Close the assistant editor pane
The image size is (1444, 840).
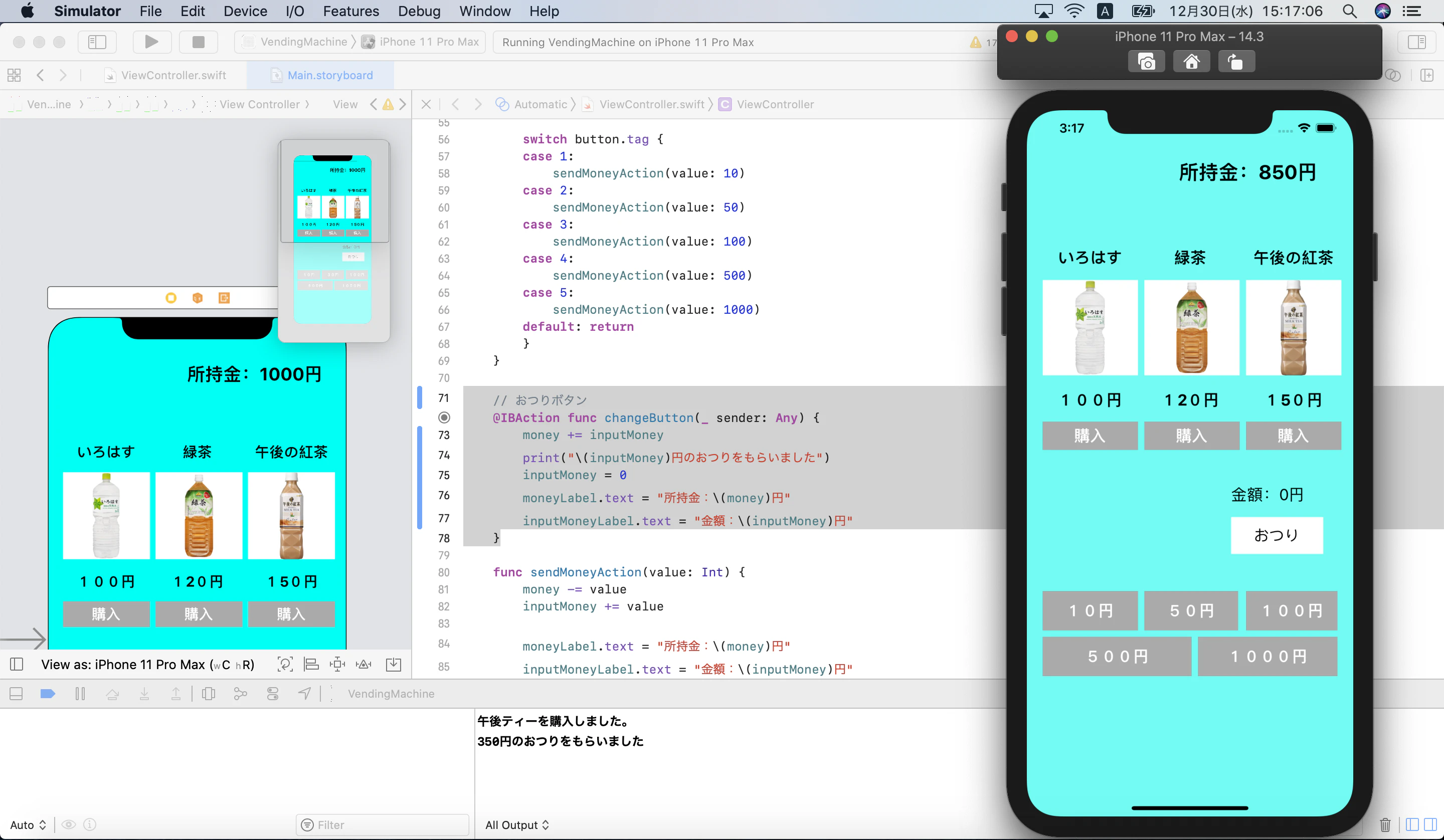click(426, 104)
